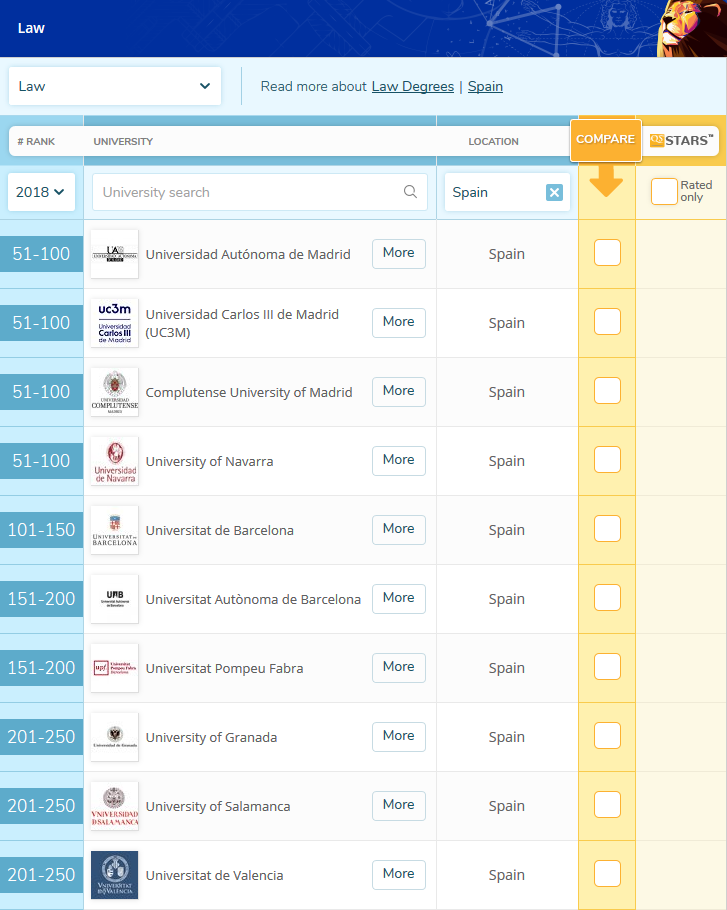Click the Law page title

click(x=31, y=28)
